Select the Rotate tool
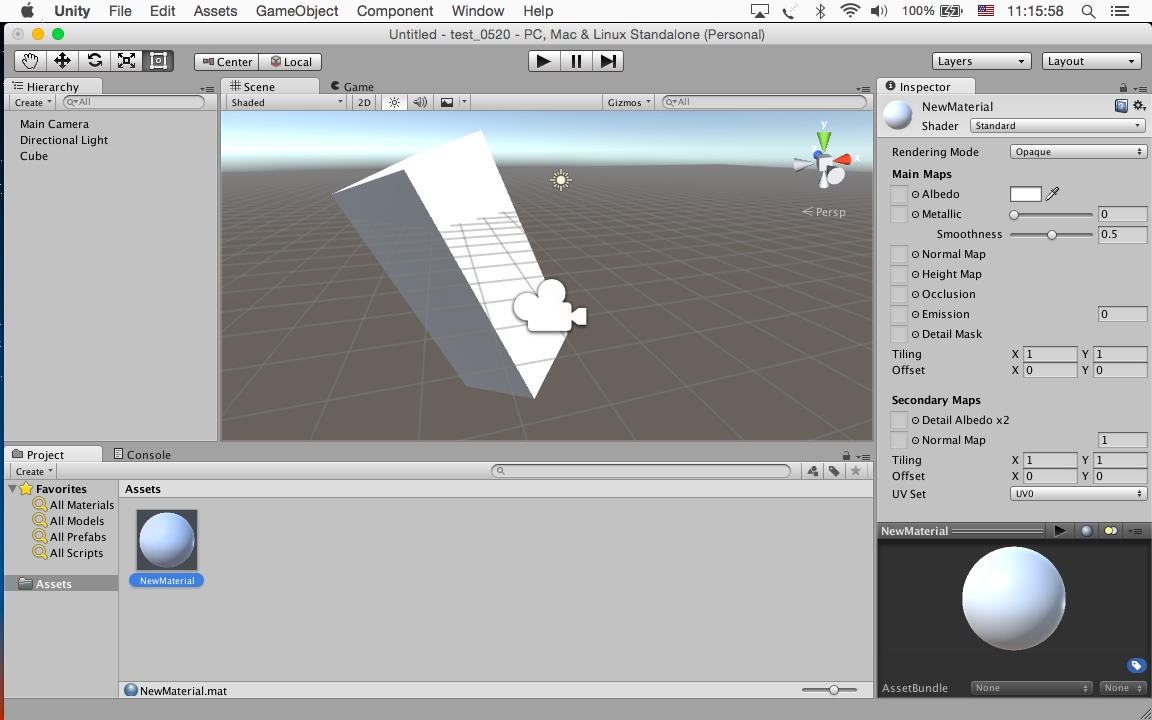Screen dimensions: 1152x720 [94, 61]
